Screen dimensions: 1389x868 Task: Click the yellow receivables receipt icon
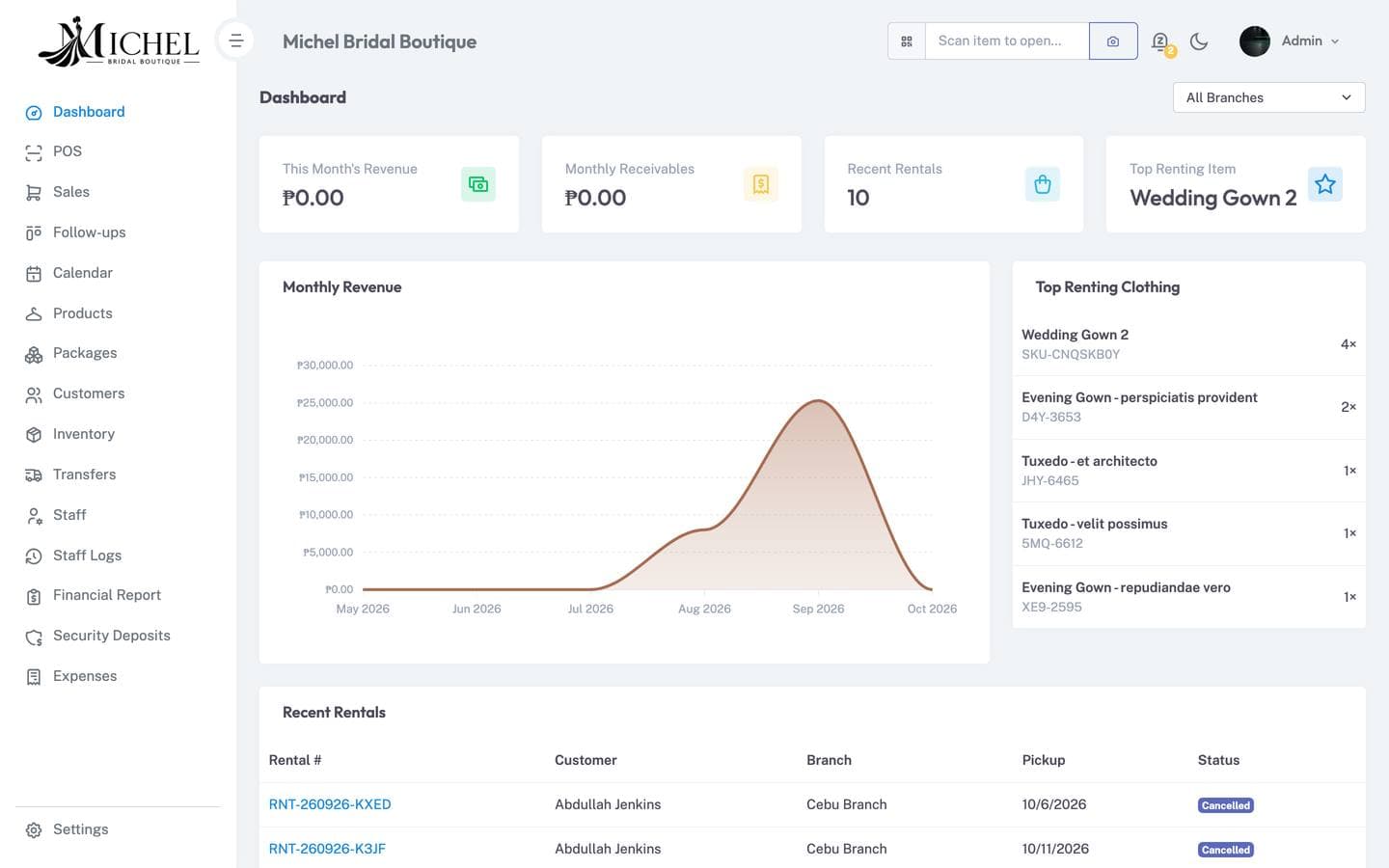click(761, 184)
